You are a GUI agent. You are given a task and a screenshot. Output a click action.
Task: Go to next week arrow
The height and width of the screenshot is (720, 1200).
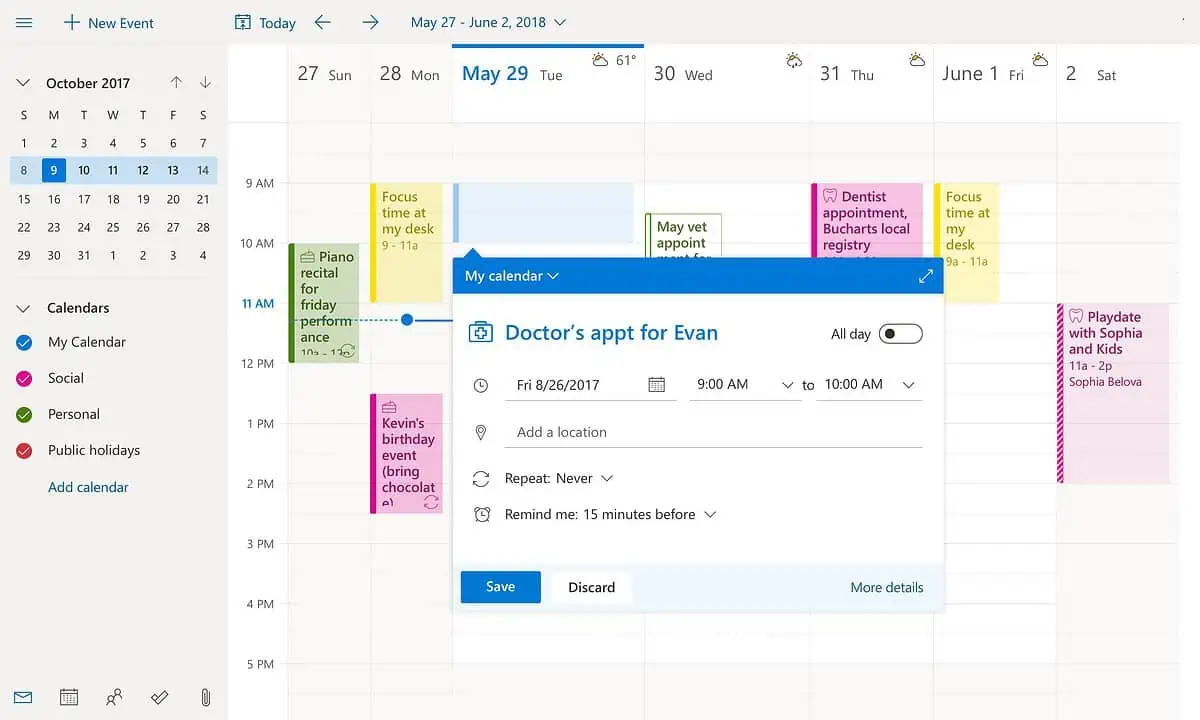(x=370, y=22)
